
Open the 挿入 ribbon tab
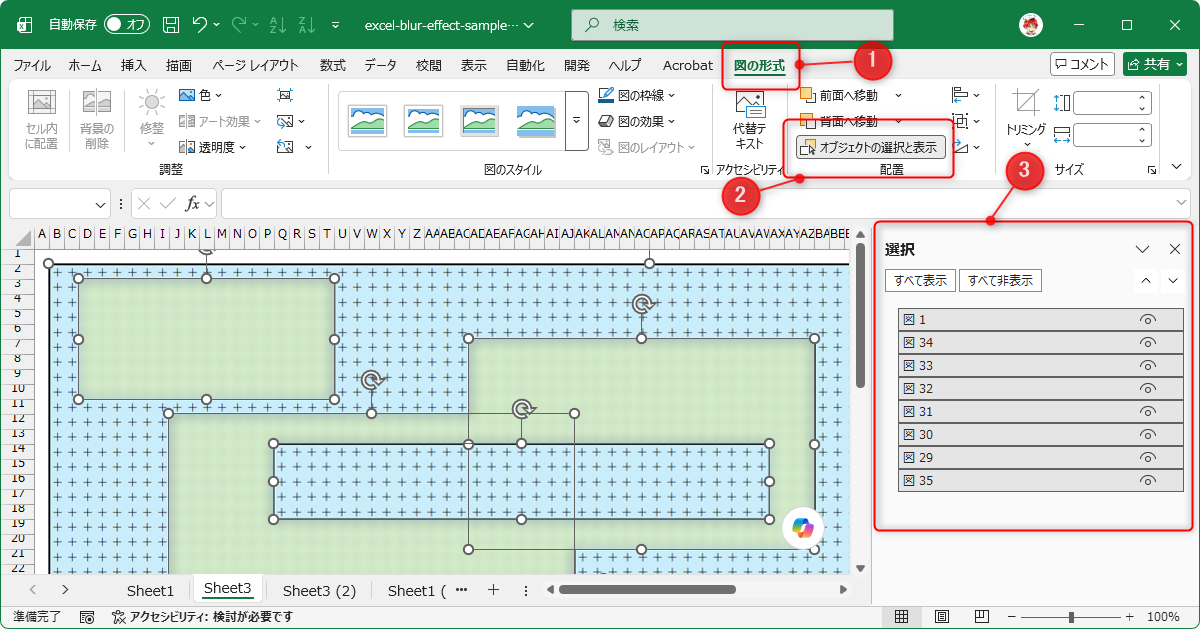click(134, 65)
